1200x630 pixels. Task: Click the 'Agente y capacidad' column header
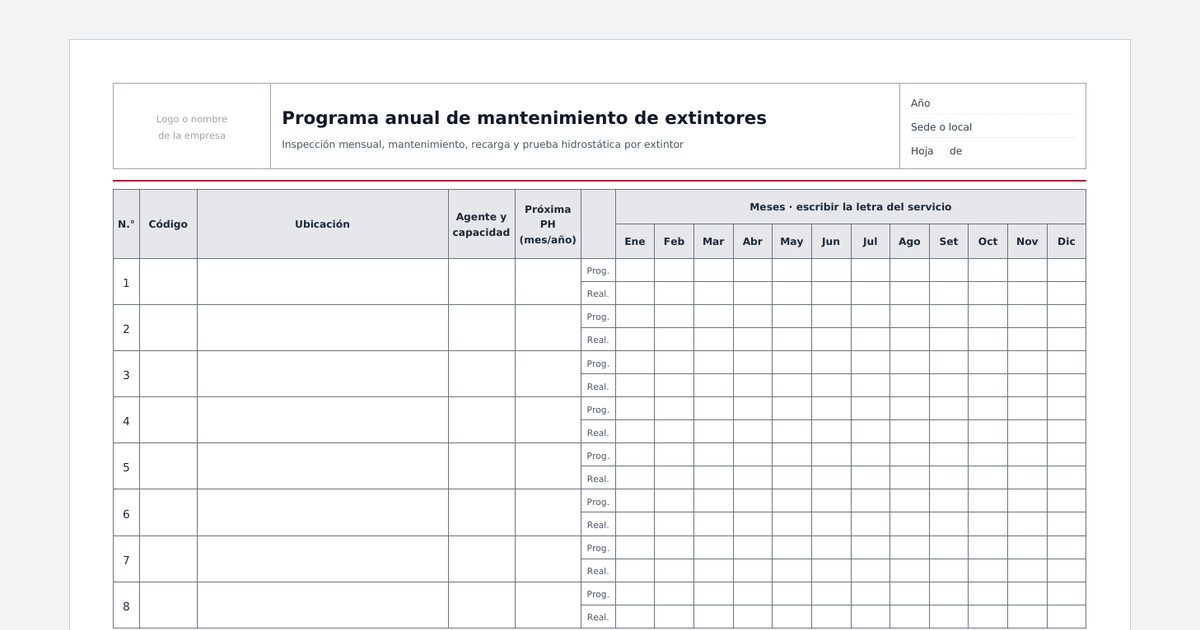[x=481, y=224]
